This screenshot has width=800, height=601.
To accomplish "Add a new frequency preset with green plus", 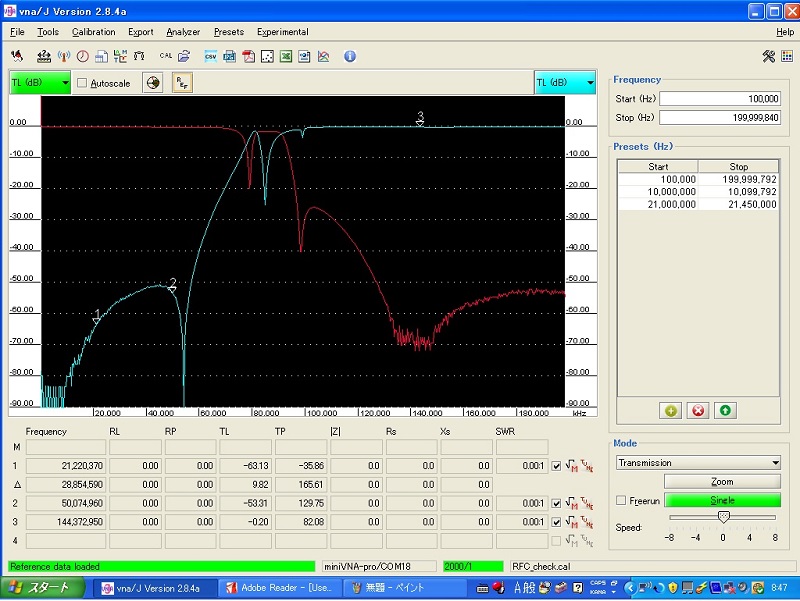I will 670,410.
